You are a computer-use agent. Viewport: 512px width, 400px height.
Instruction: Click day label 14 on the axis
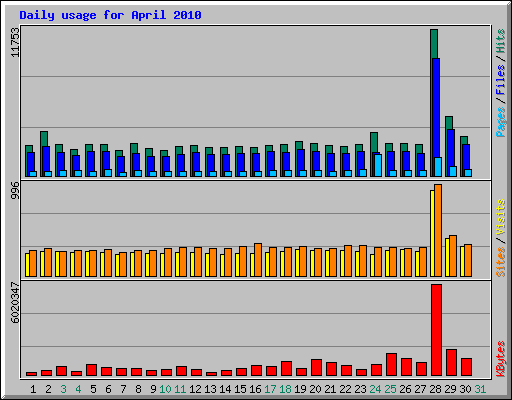point(225,389)
